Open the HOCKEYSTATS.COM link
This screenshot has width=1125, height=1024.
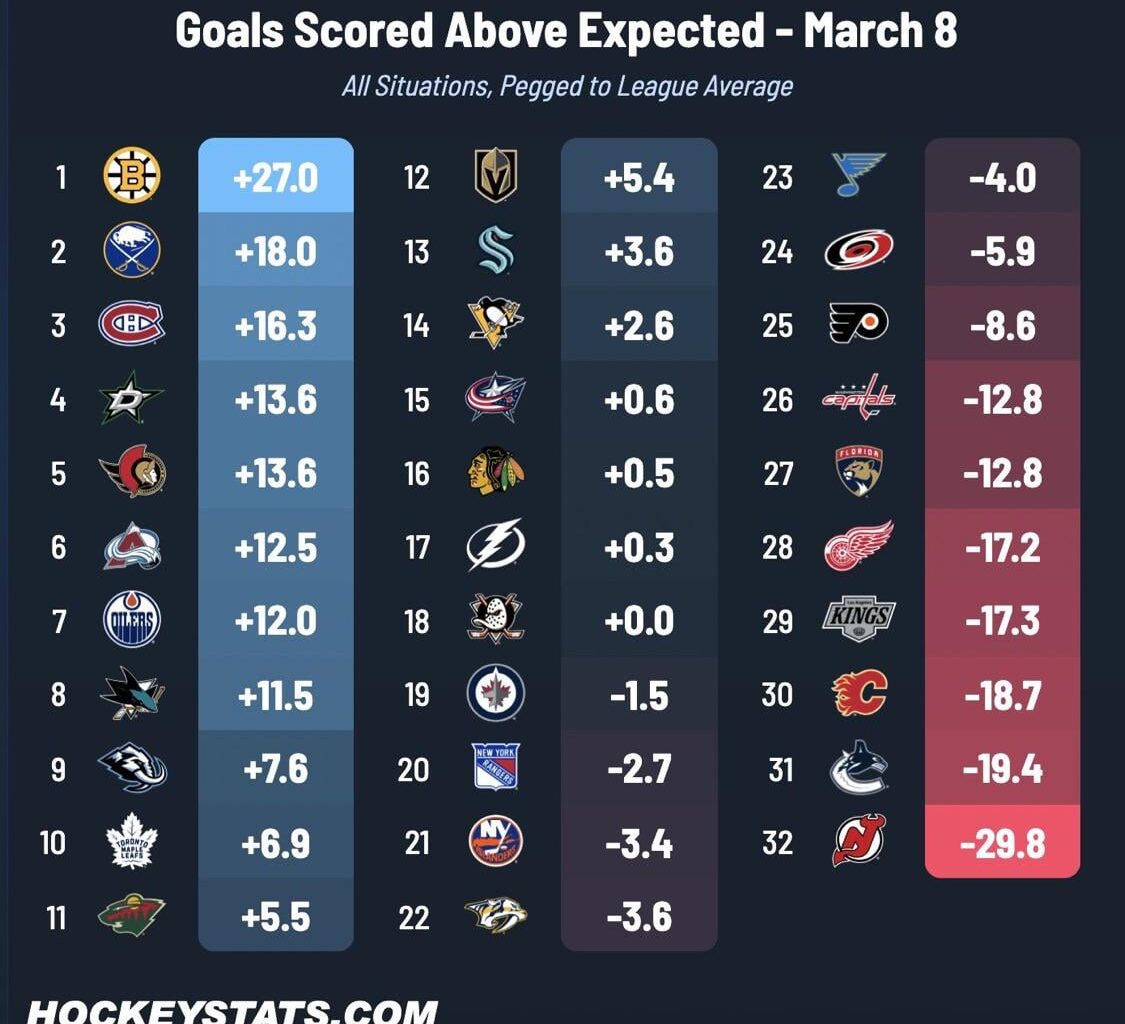click(x=232, y=1010)
